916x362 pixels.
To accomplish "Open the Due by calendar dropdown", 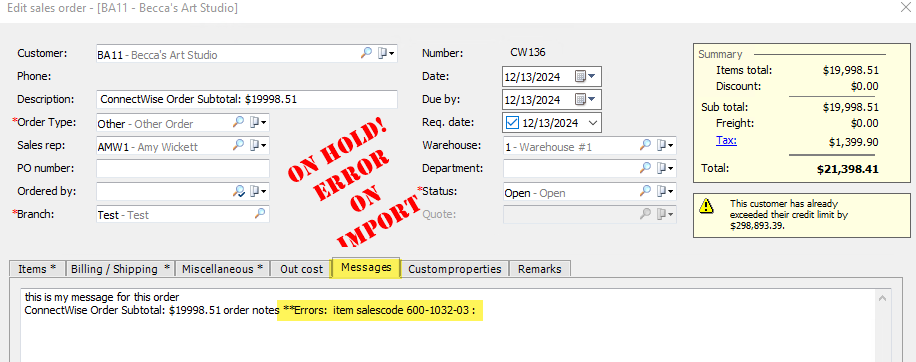I will tap(585, 99).
